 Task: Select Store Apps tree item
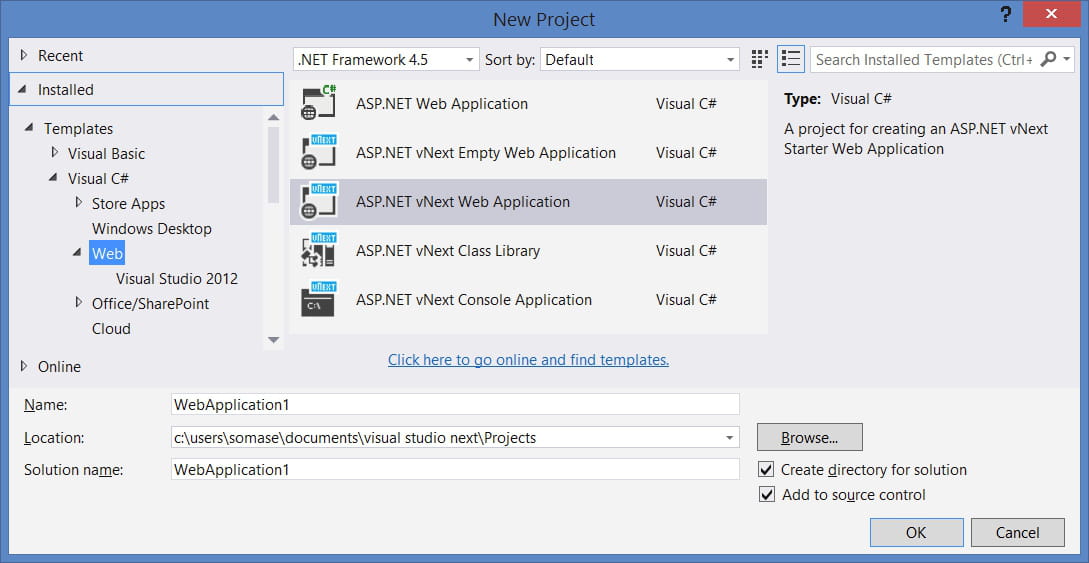(x=128, y=203)
